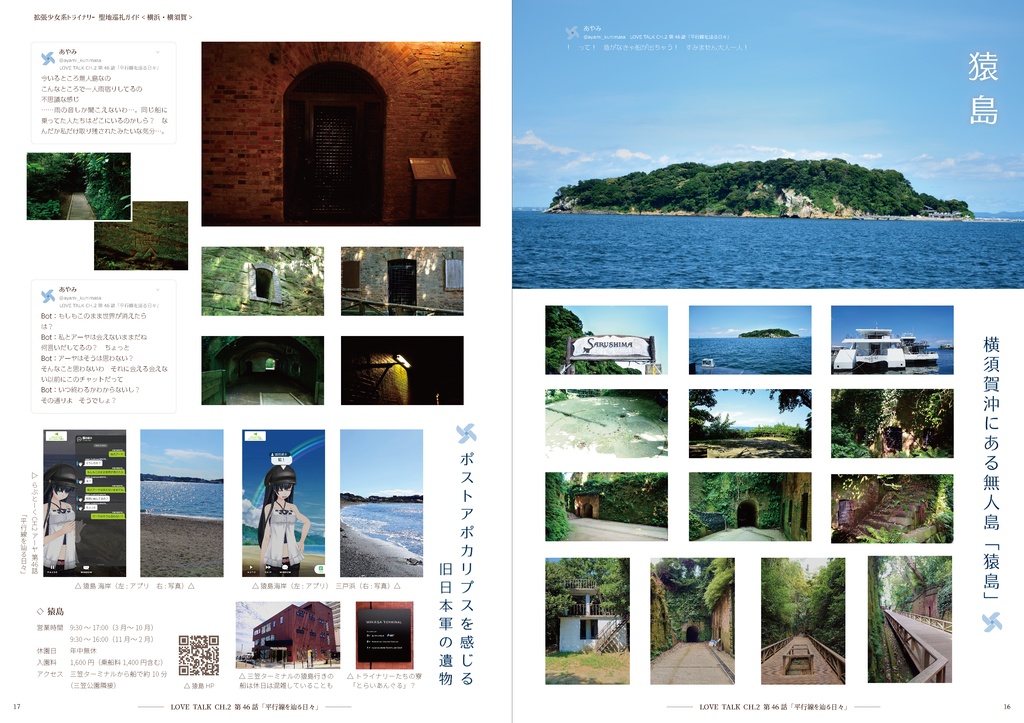Select the app chat screenshot with green bubbles
1024x723 pixels.
85,503
